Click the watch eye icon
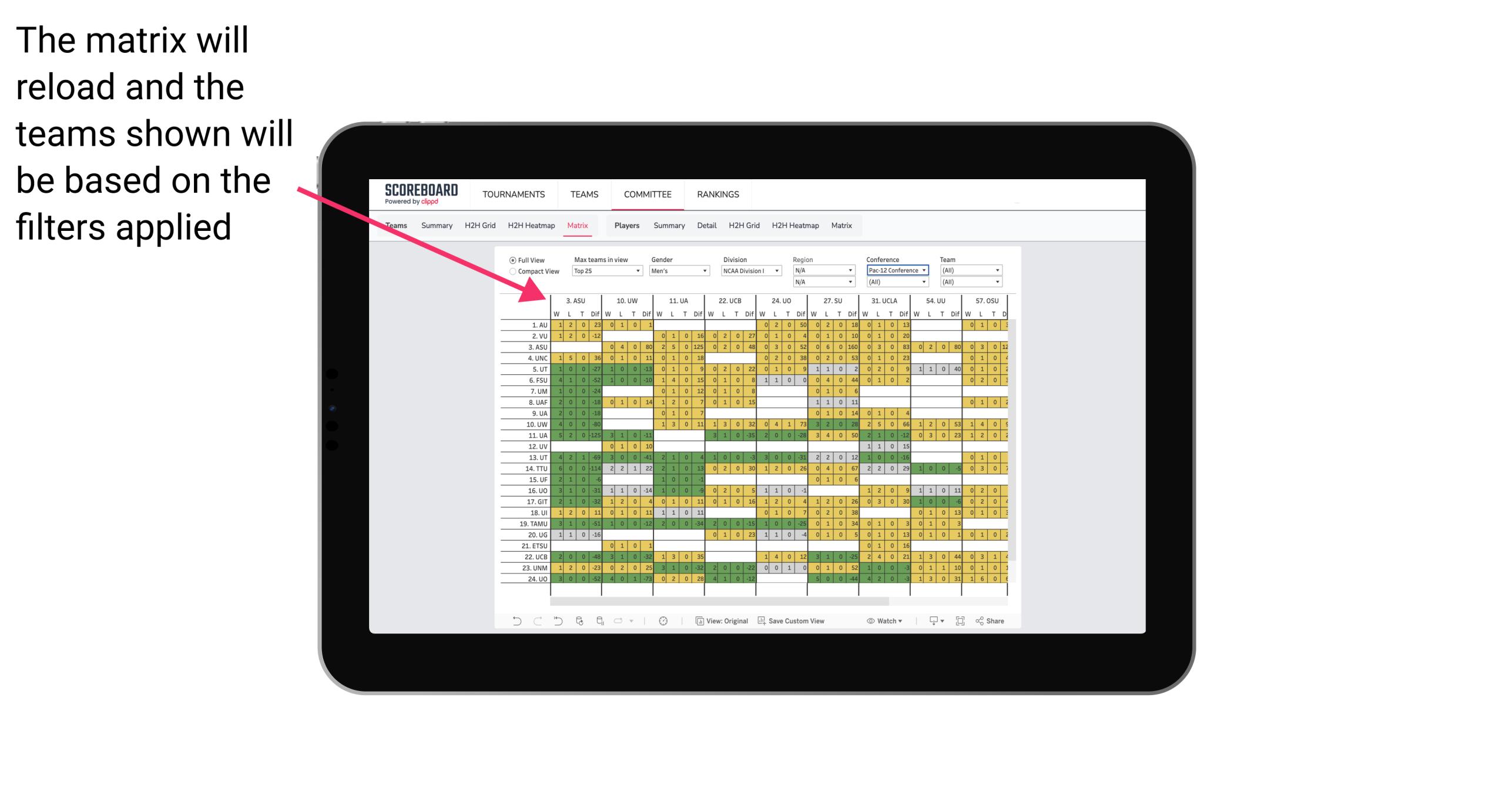 [x=871, y=622]
